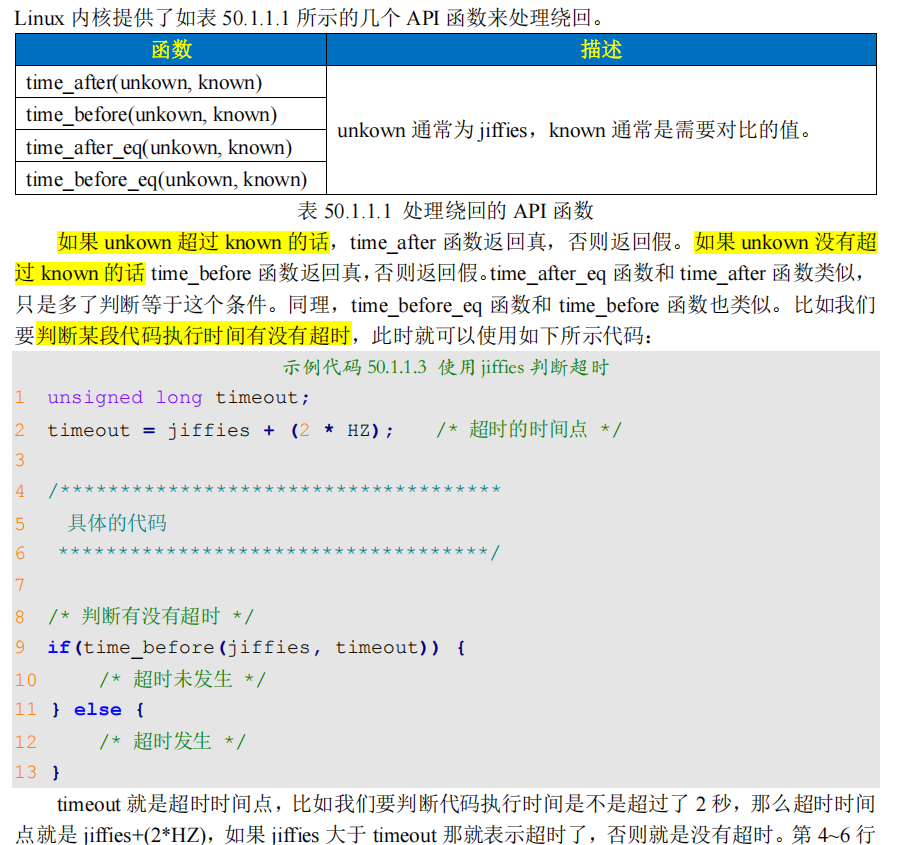The width and height of the screenshot is (902, 845).
Task: Click line number 10
Action: [26, 680]
